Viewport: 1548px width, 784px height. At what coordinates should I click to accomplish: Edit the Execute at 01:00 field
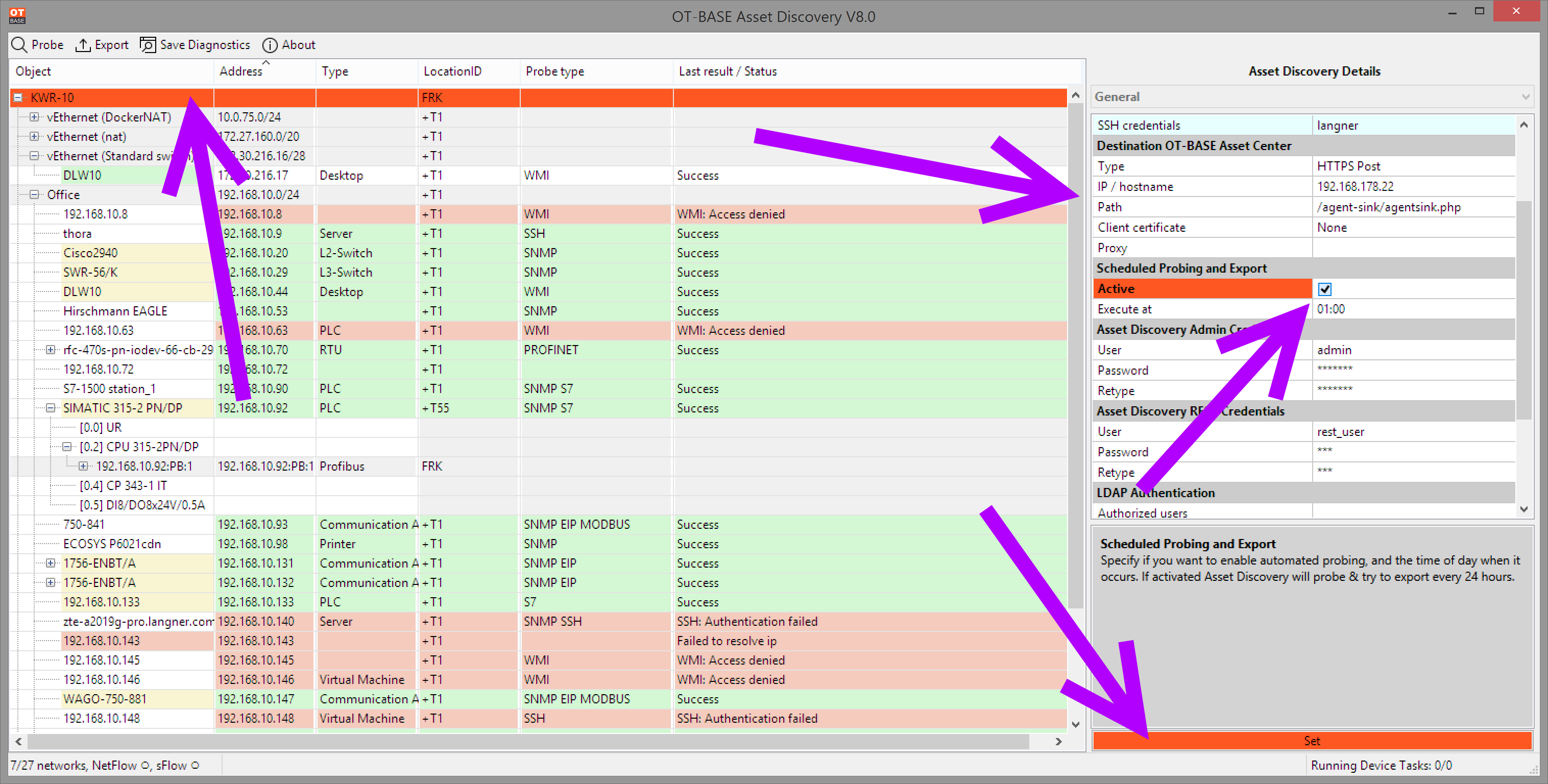coord(1413,309)
